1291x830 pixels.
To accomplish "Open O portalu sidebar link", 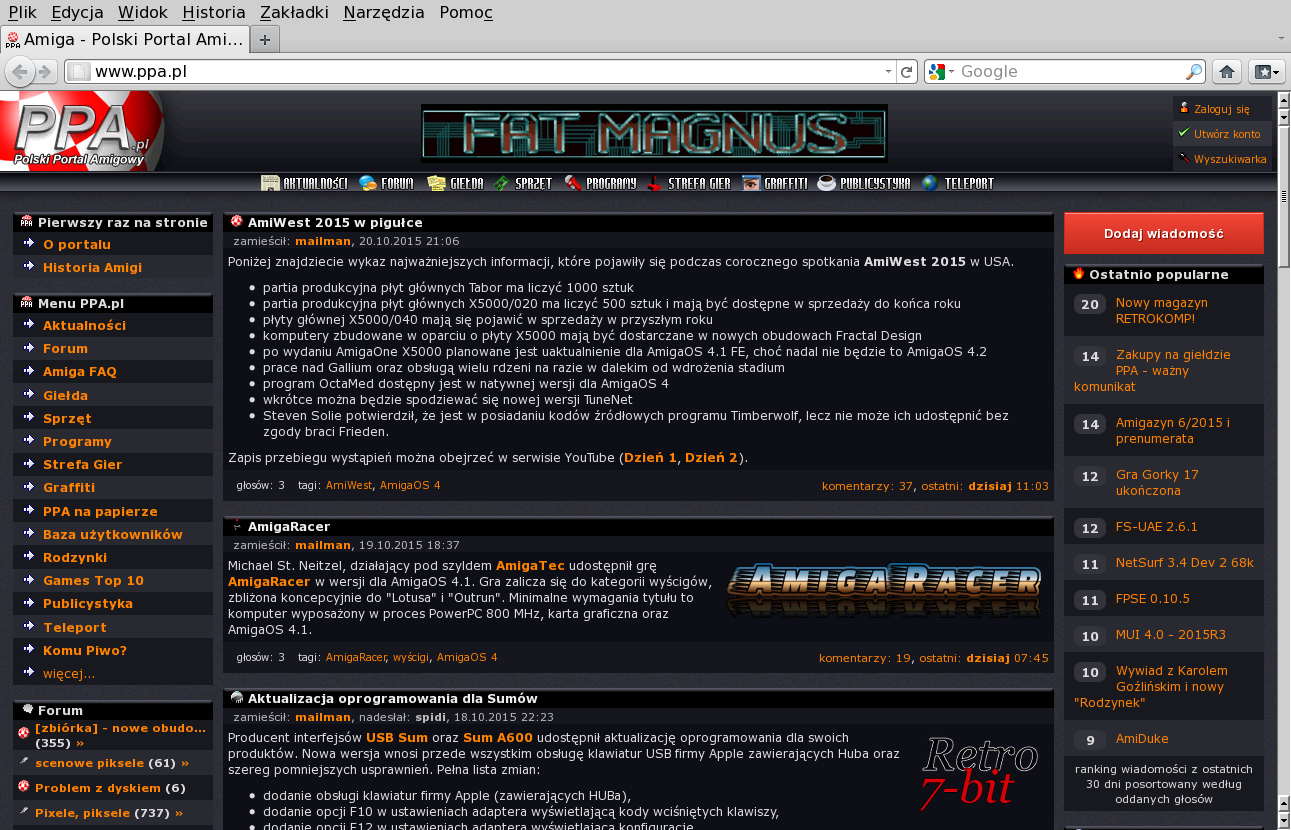I will pyautogui.click(x=77, y=245).
